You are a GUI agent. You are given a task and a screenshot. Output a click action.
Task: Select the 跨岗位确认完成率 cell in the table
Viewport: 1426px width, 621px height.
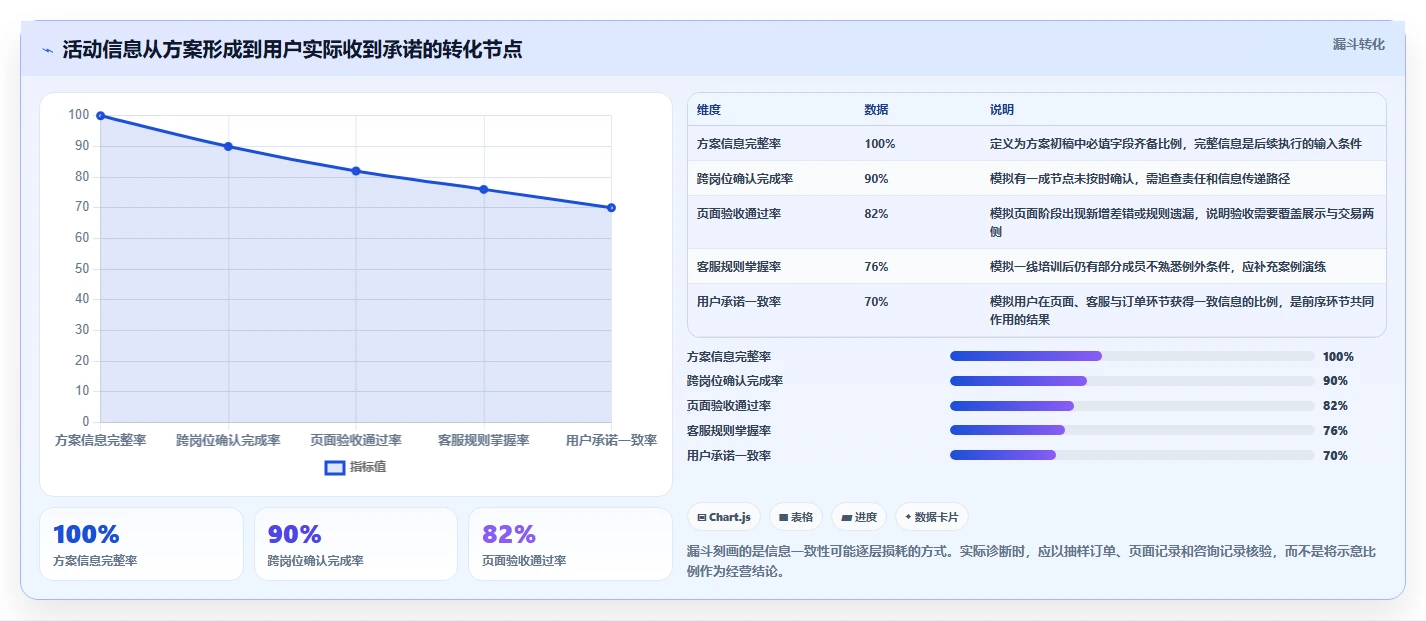(745, 179)
